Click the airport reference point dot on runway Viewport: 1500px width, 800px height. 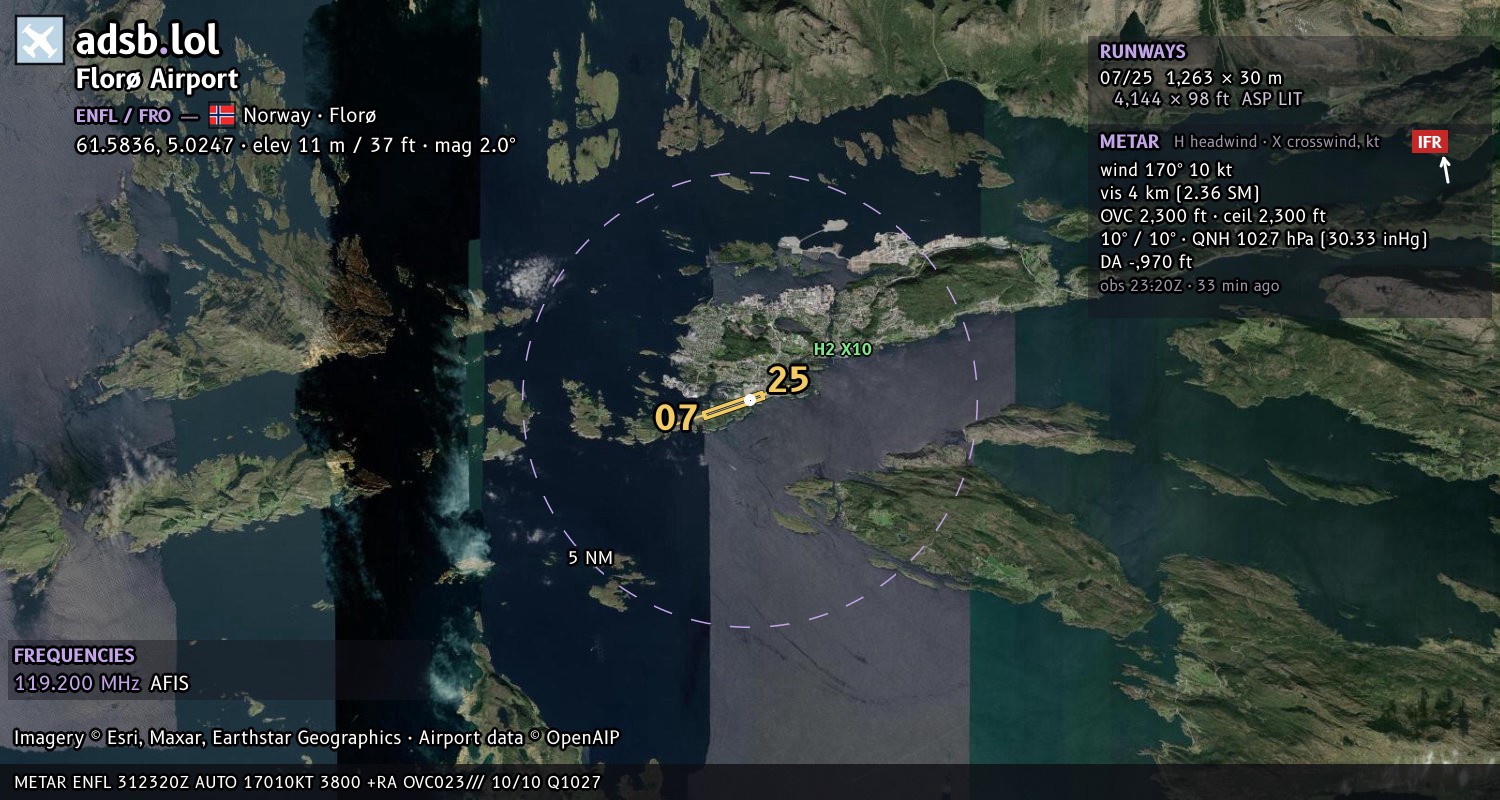(750, 400)
